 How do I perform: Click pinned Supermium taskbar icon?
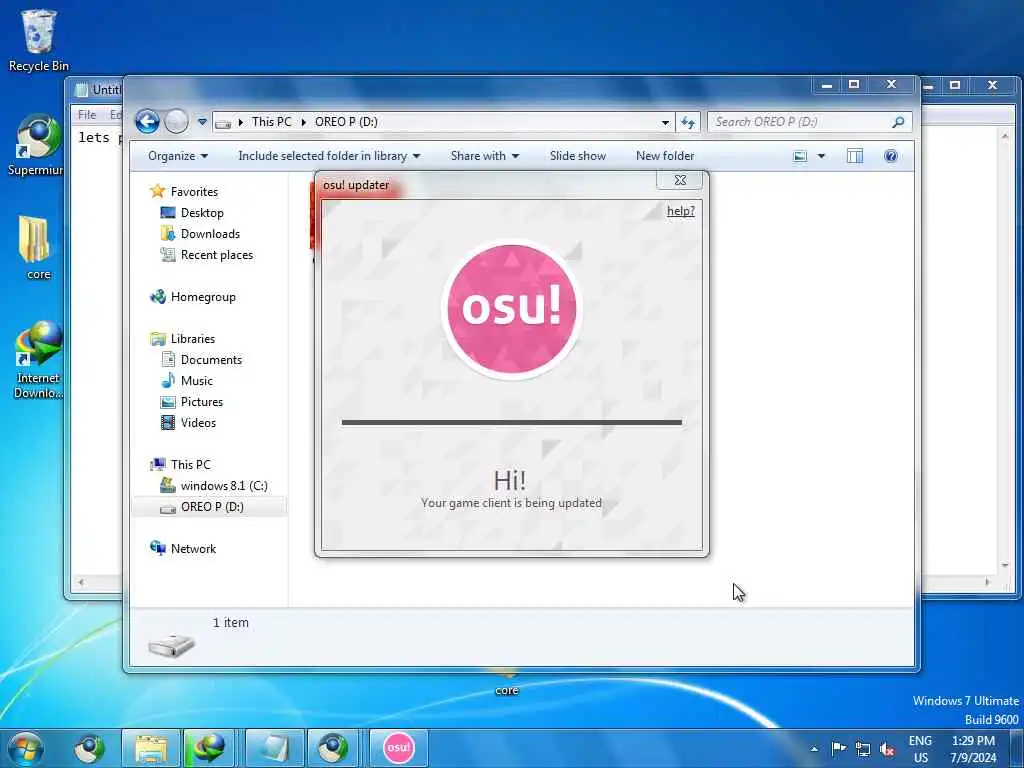point(89,748)
